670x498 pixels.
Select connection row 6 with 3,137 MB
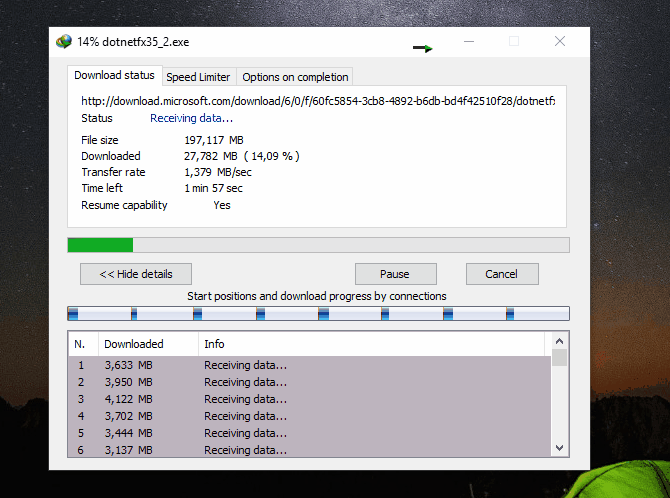pyautogui.click(x=309, y=450)
